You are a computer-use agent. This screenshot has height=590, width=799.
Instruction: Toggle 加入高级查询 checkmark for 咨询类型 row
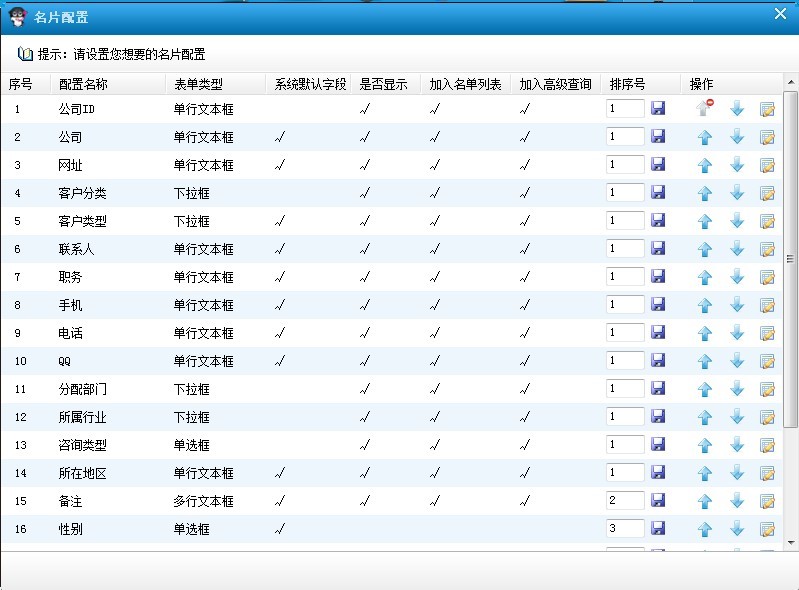tap(525, 445)
